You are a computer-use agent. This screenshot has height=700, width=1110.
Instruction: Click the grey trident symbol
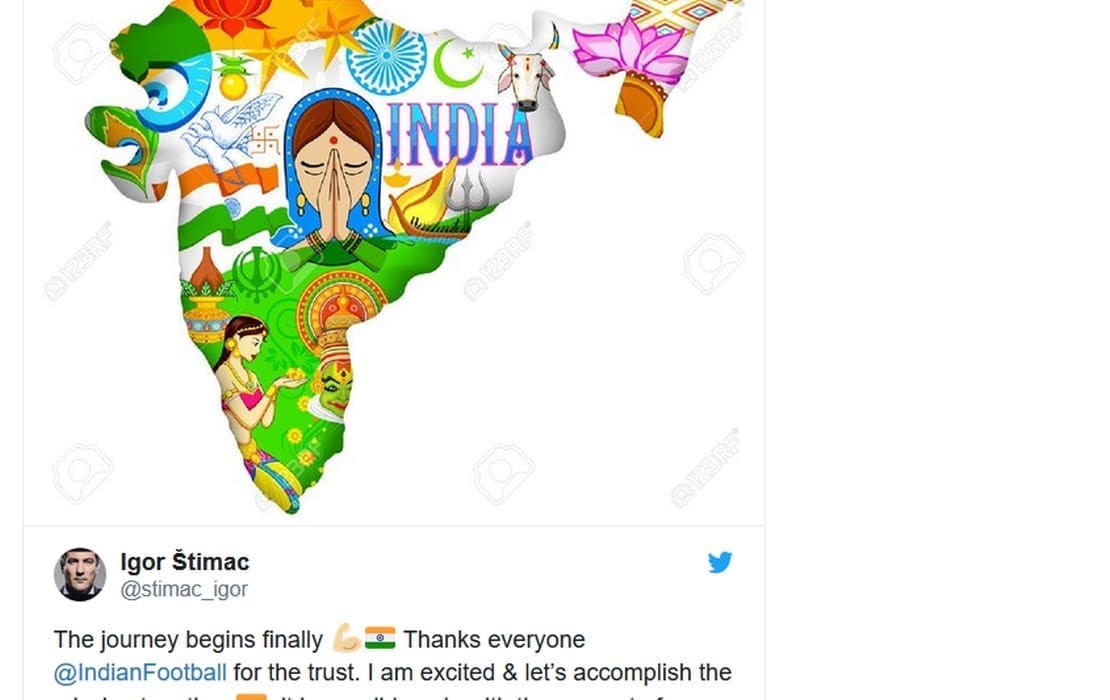(x=469, y=190)
